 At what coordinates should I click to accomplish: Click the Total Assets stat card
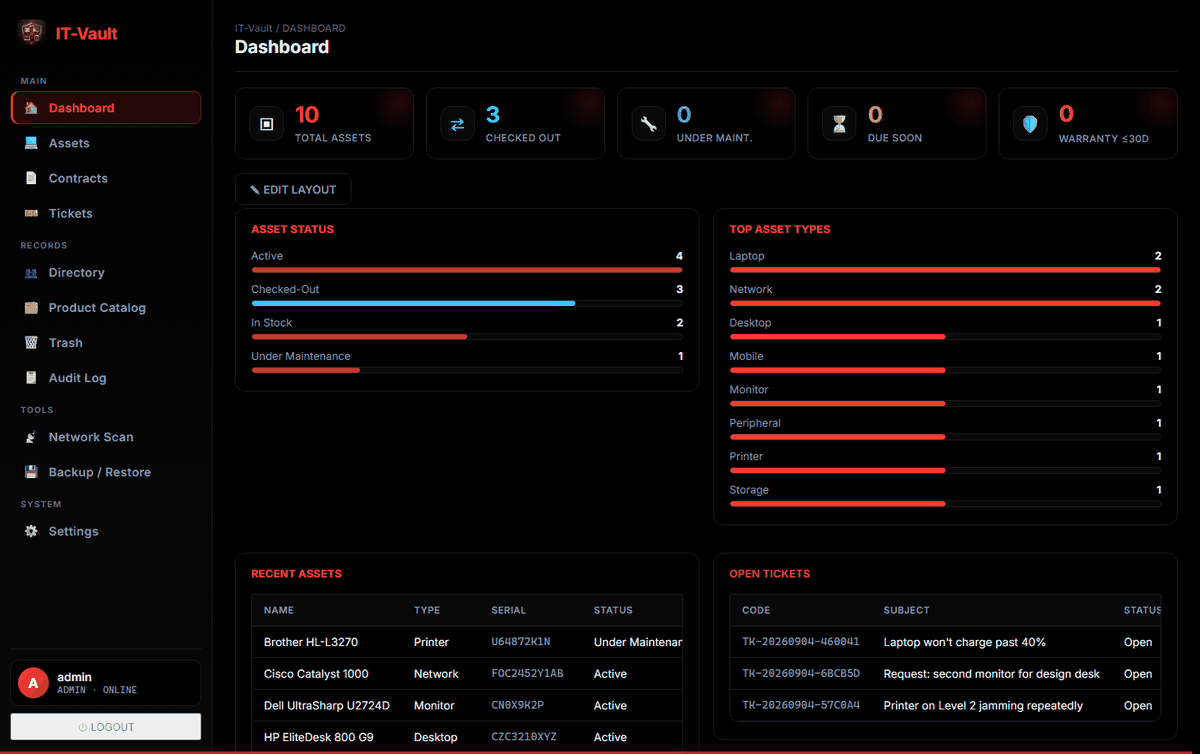click(x=324, y=124)
